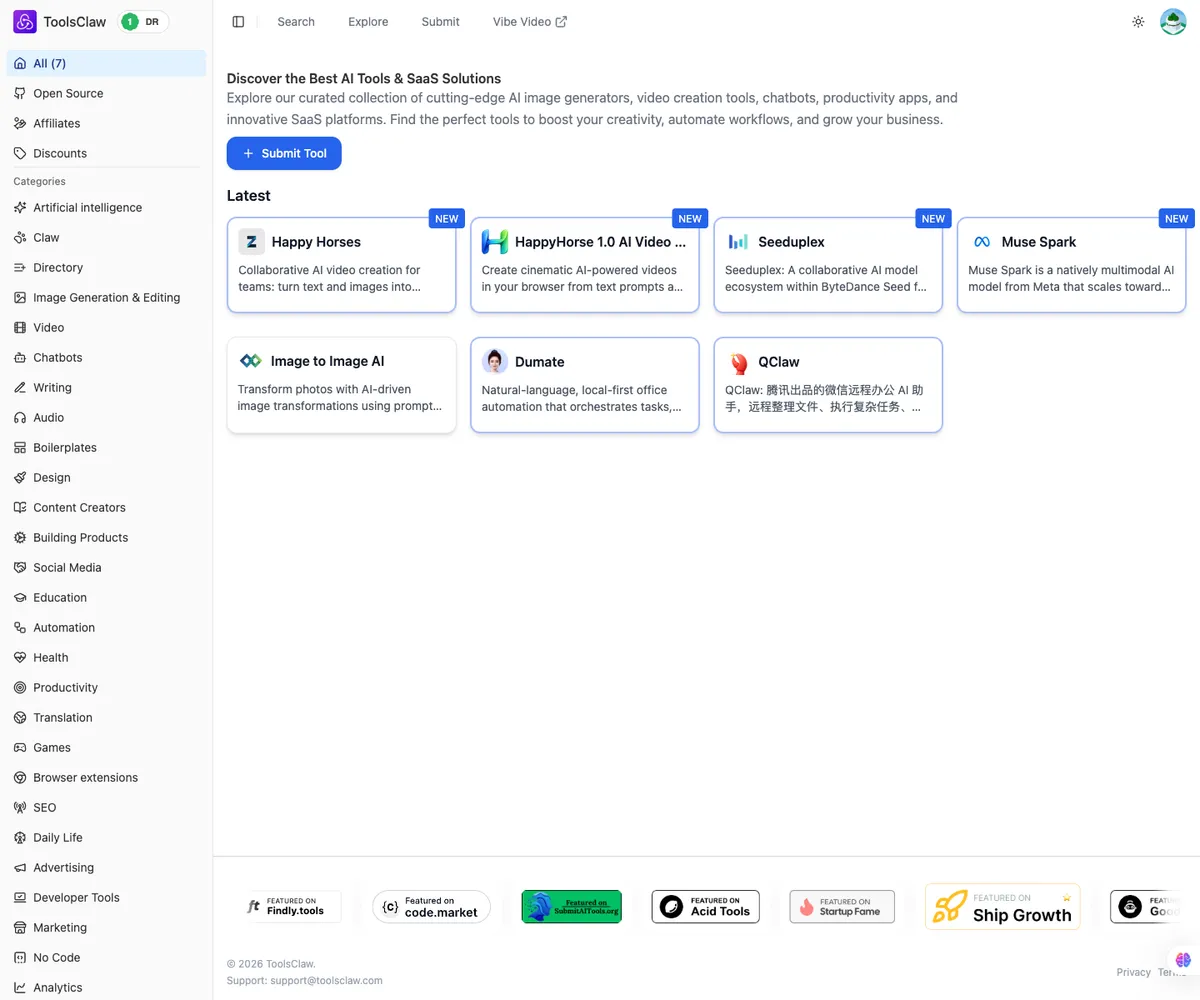1200x1000 pixels.
Task: Click the Submit Tool button
Action: click(x=284, y=154)
